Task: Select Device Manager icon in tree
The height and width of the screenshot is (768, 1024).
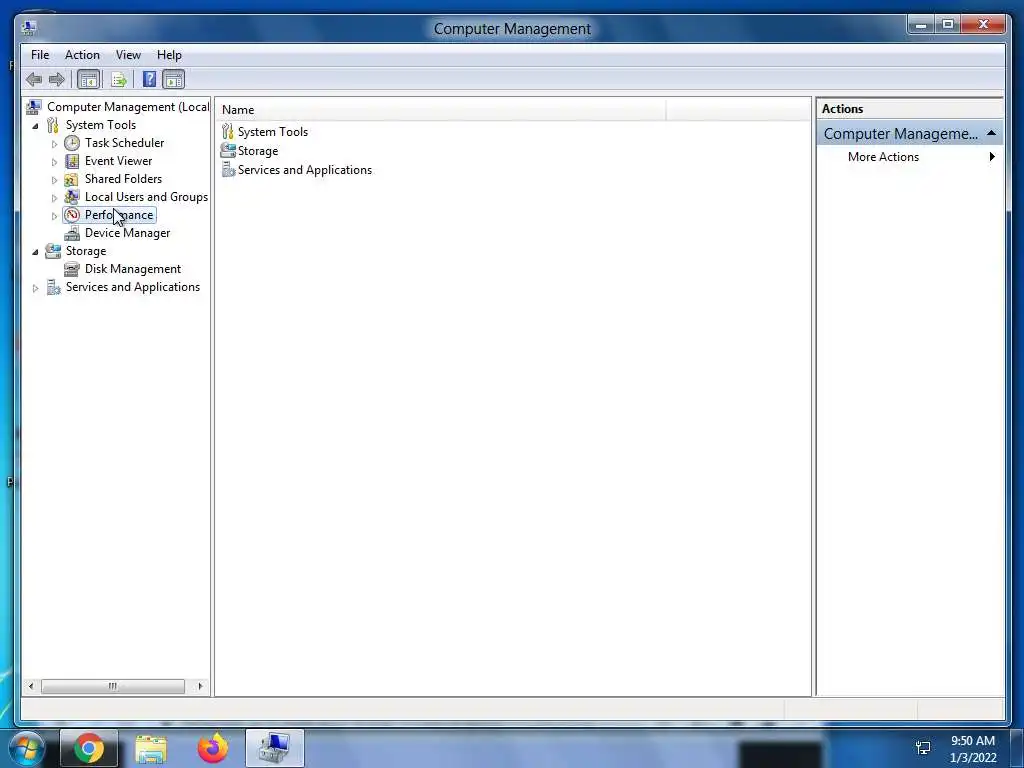Action: click(x=72, y=233)
